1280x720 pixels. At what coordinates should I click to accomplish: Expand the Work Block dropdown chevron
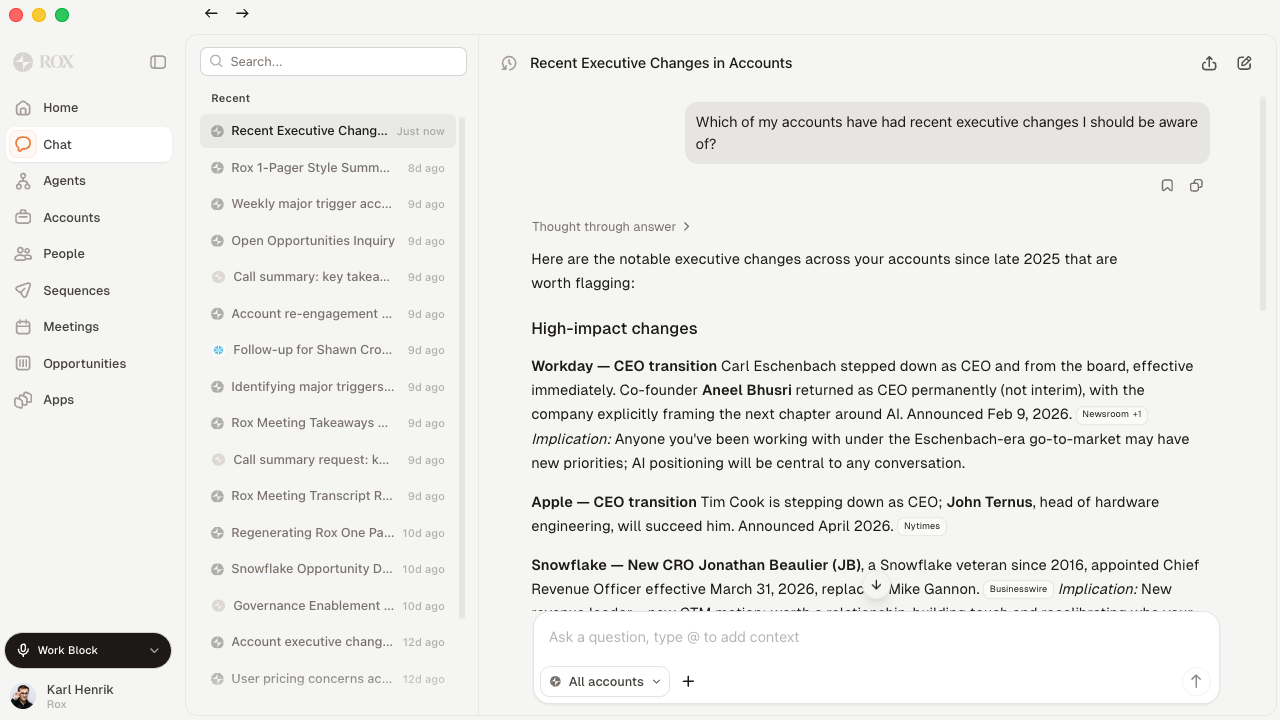point(154,650)
